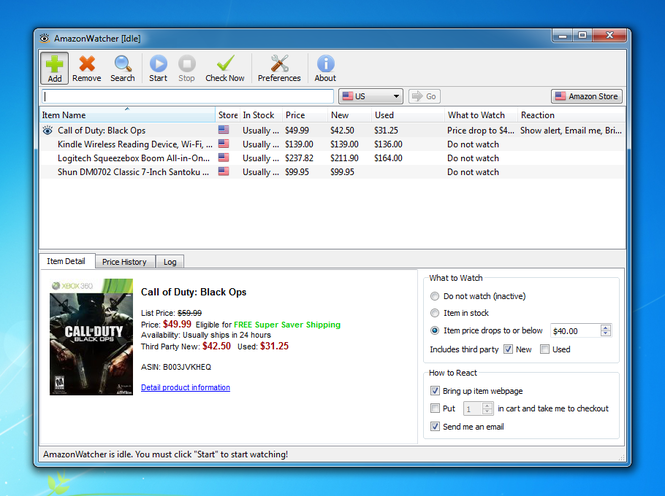Screen dimensions: 665x496
Task: Click the eye icon beside Call of Duty row
Action: tap(48, 130)
